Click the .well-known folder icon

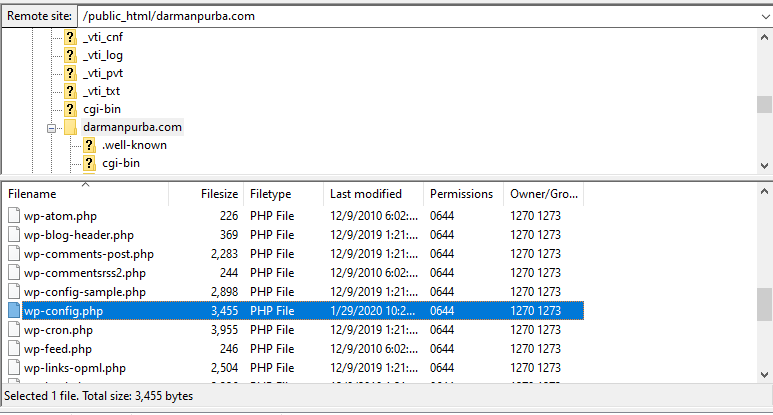(89, 145)
